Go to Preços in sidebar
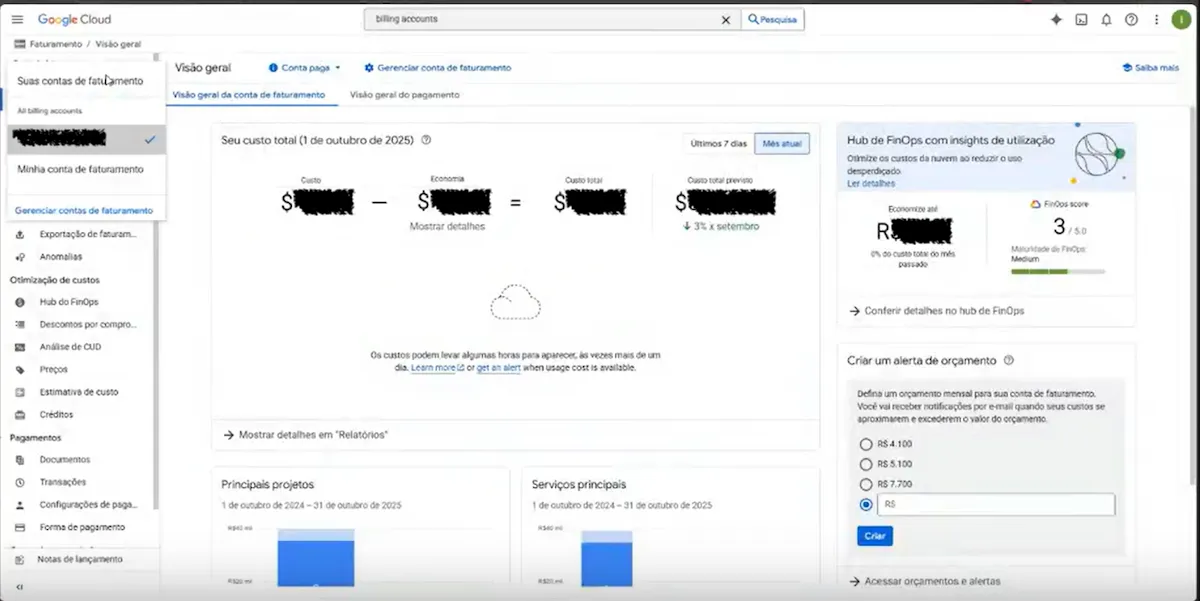Viewport: 1200px width, 601px height. pyautogui.click(x=54, y=369)
